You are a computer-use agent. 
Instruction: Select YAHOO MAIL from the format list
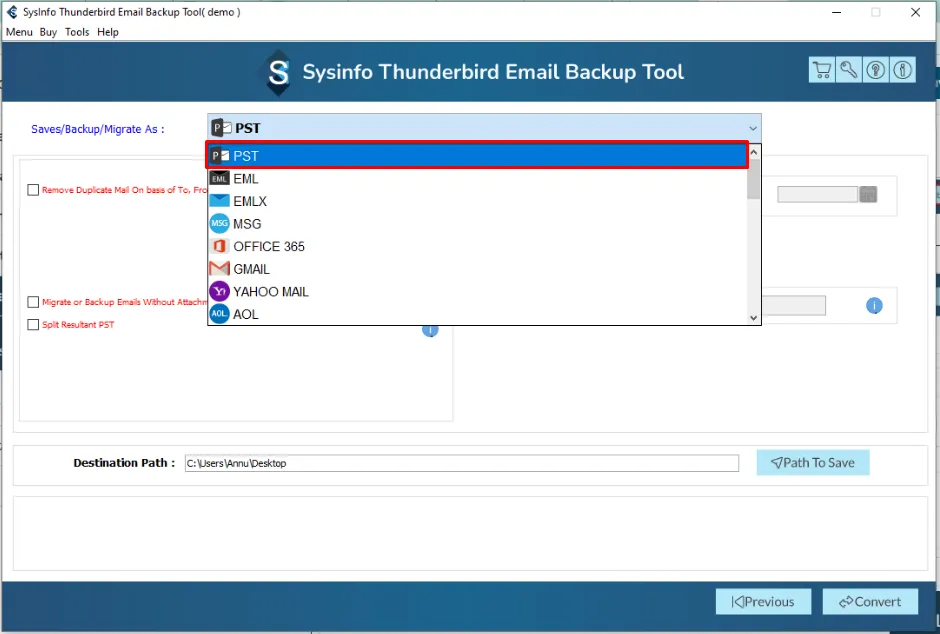click(x=477, y=291)
